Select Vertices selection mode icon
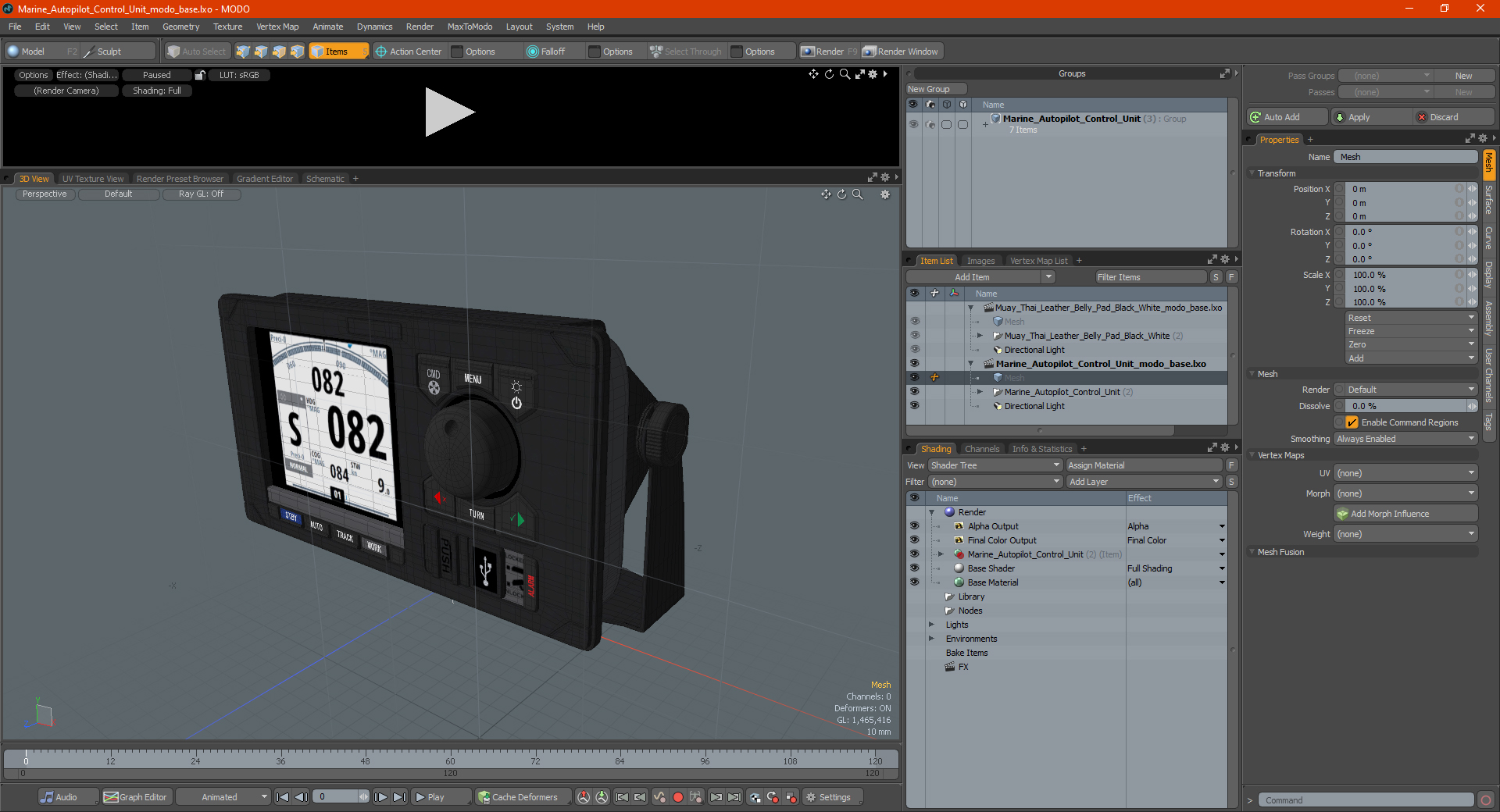This screenshot has height=812, width=1500. click(243, 52)
